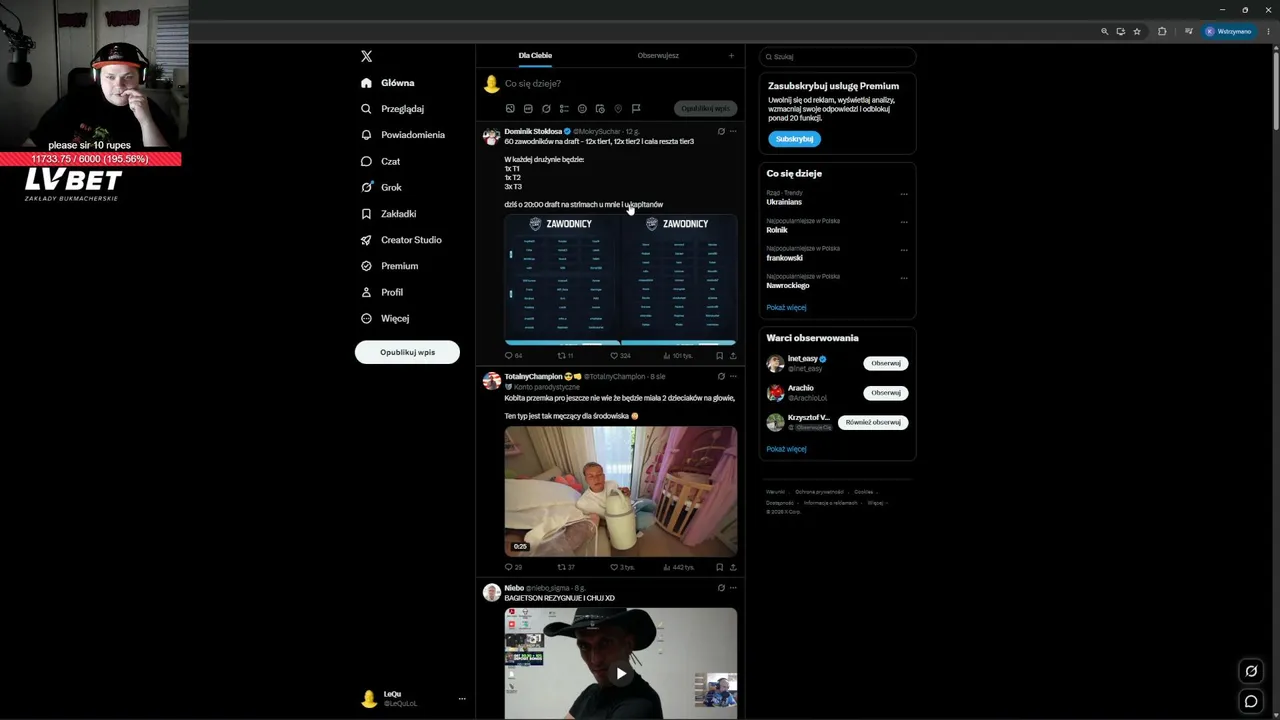Image resolution: width=1280 pixels, height=720 pixels.
Task: Follow inet_easy with Obserwuj button
Action: point(886,363)
